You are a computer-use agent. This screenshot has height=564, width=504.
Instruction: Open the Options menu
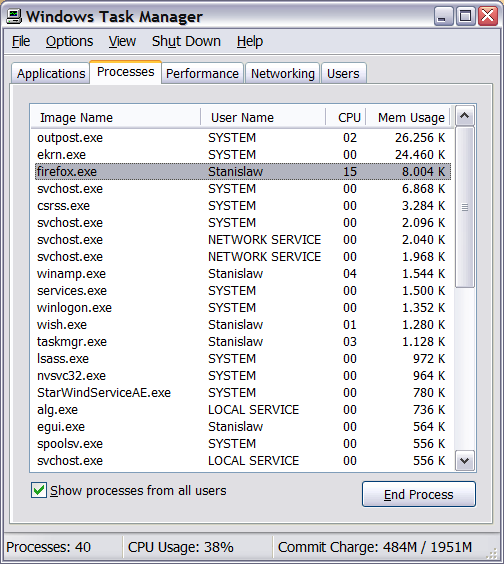pos(69,41)
